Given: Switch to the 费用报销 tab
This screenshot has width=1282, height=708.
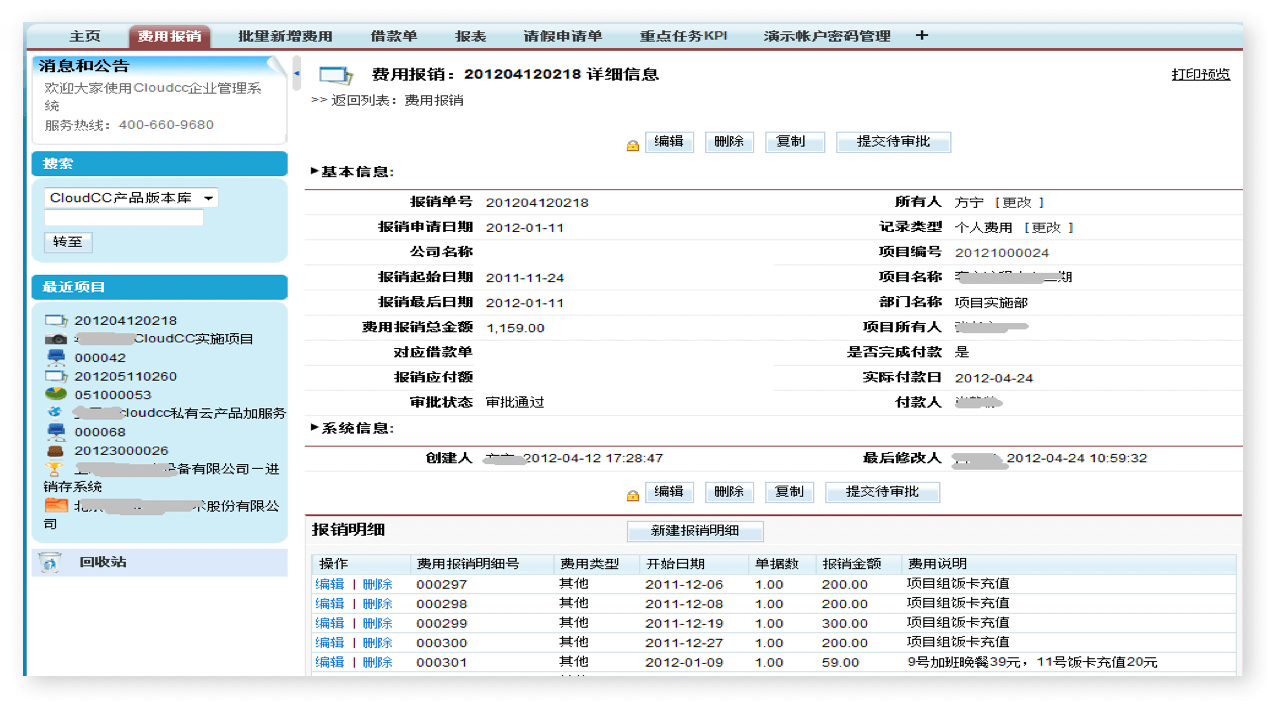Looking at the screenshot, I should [169, 37].
